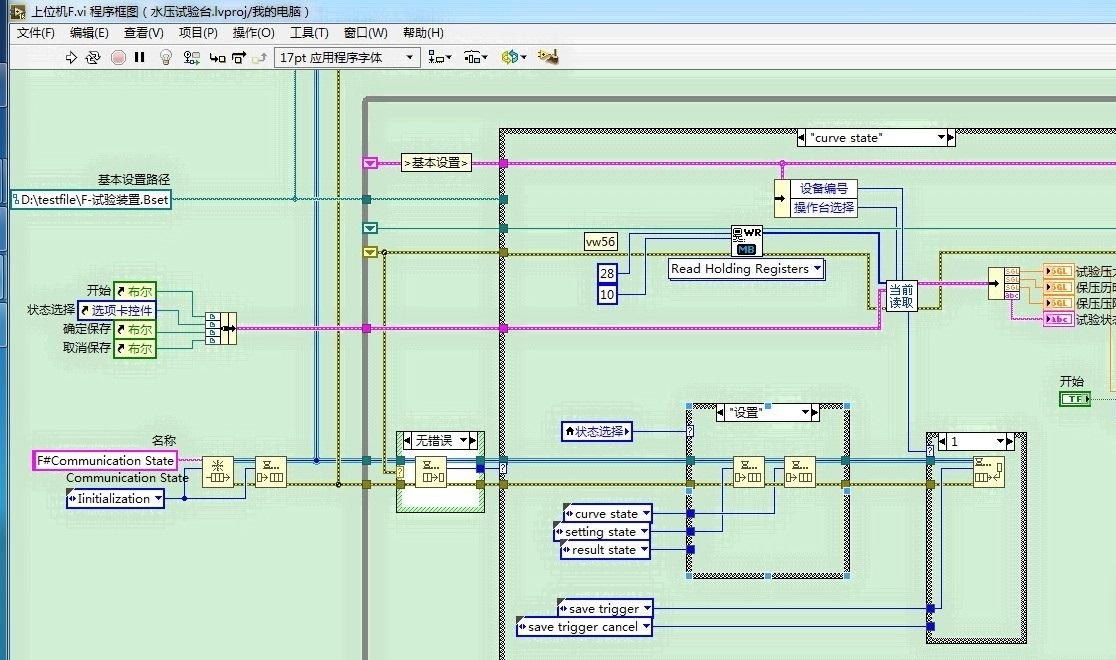Select Enqueue node beside Obtain Queue
This screenshot has width=1116, height=660.
pos(271,471)
